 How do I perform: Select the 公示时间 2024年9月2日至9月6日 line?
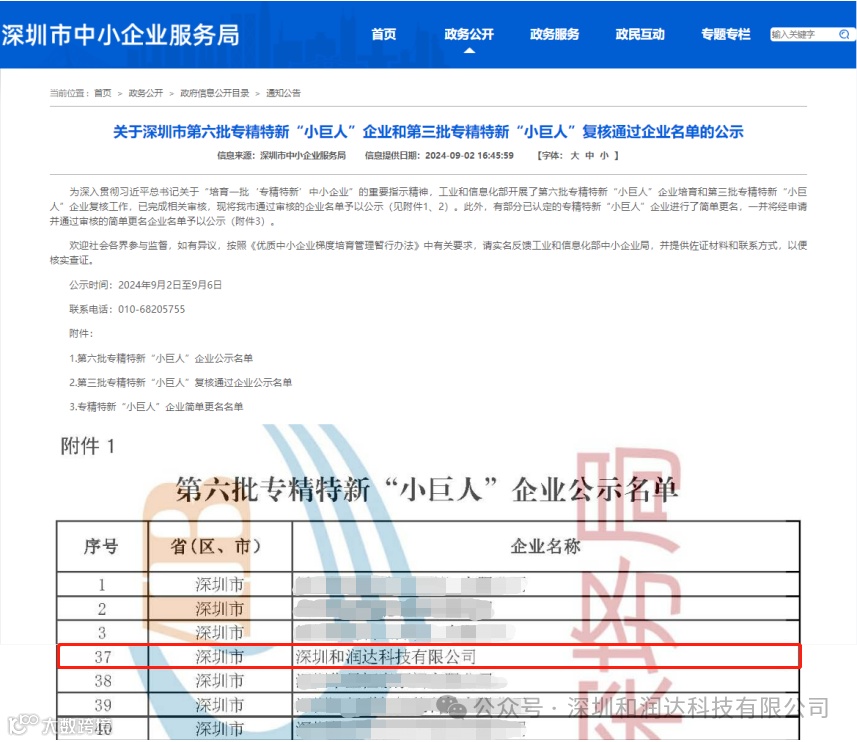(145, 285)
